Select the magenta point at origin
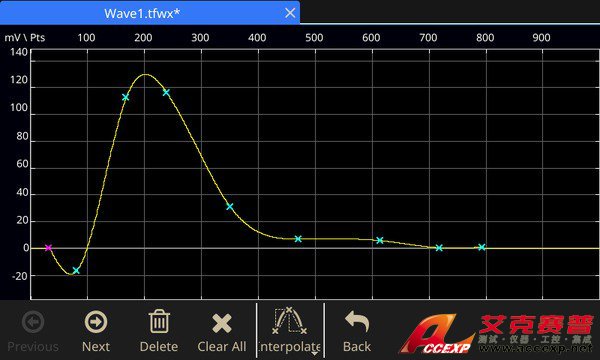This screenshot has height=360, width=600. [48, 248]
